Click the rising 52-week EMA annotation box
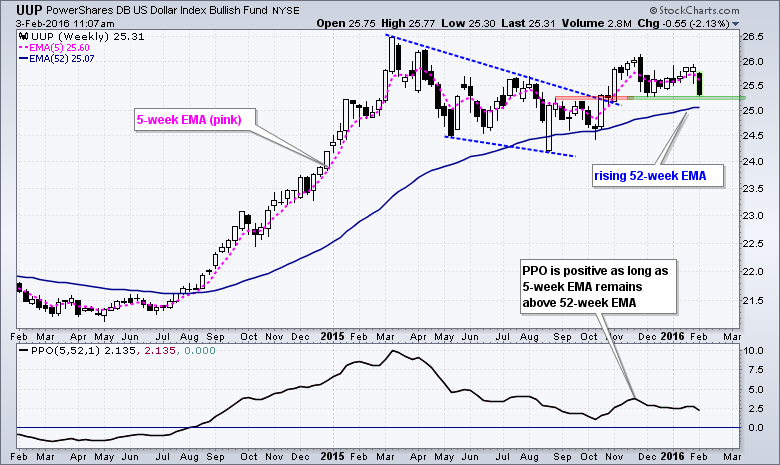This screenshot has width=780, height=465. point(657,176)
